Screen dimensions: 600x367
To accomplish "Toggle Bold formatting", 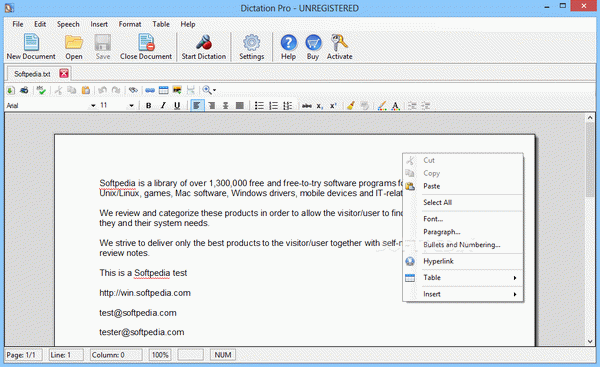I will pyautogui.click(x=148, y=106).
